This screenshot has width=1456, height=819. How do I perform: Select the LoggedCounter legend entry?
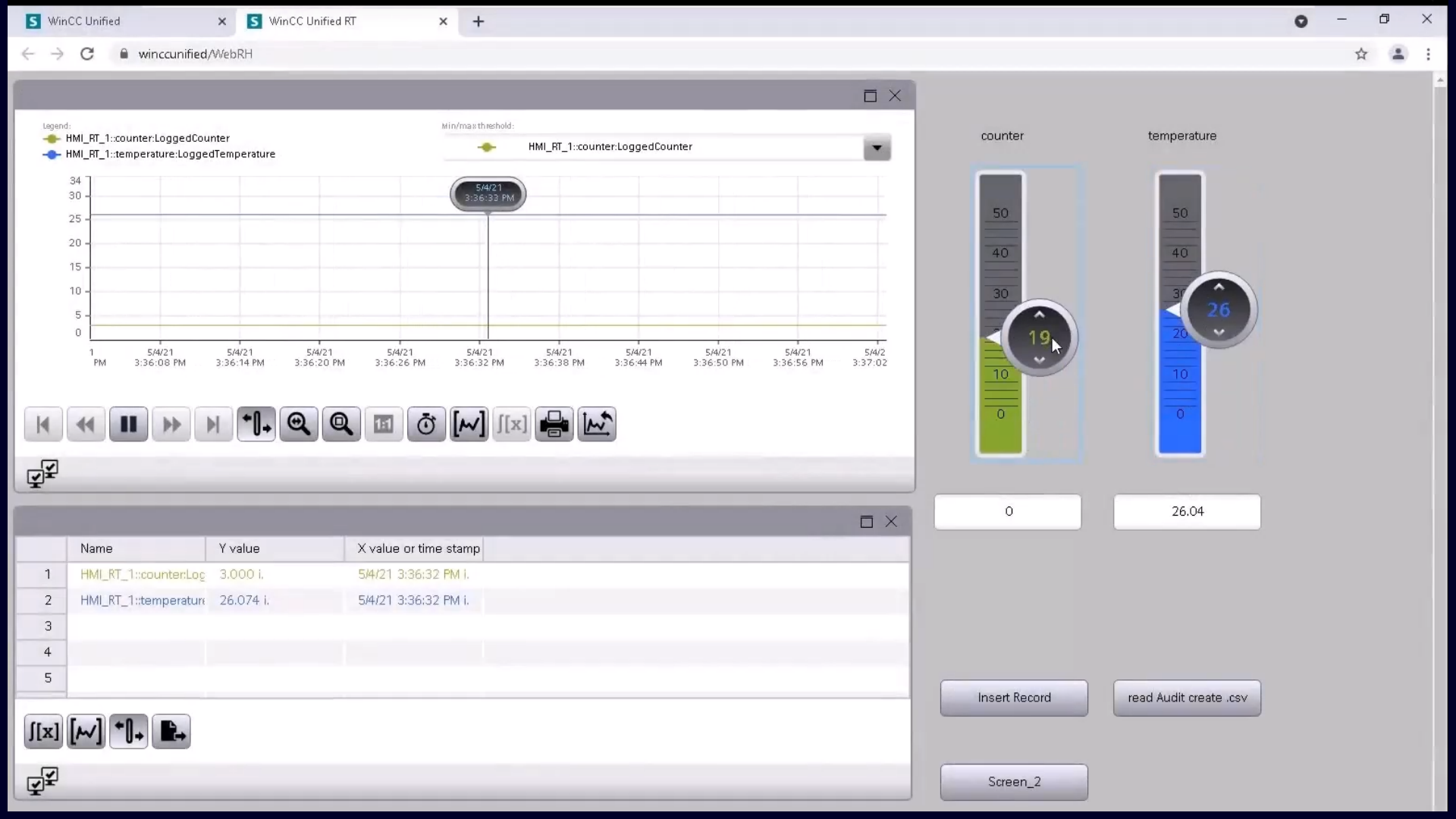pyautogui.click(x=136, y=138)
